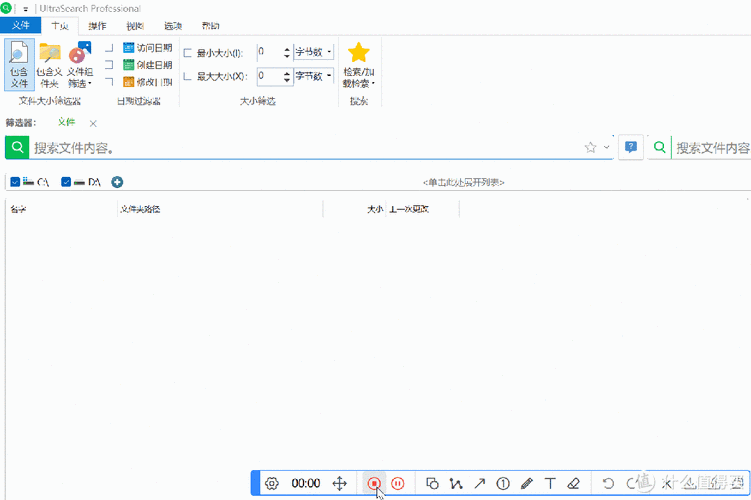Toggle the D:\ drive checkbox
The width and height of the screenshot is (751, 500).
[x=66, y=182]
